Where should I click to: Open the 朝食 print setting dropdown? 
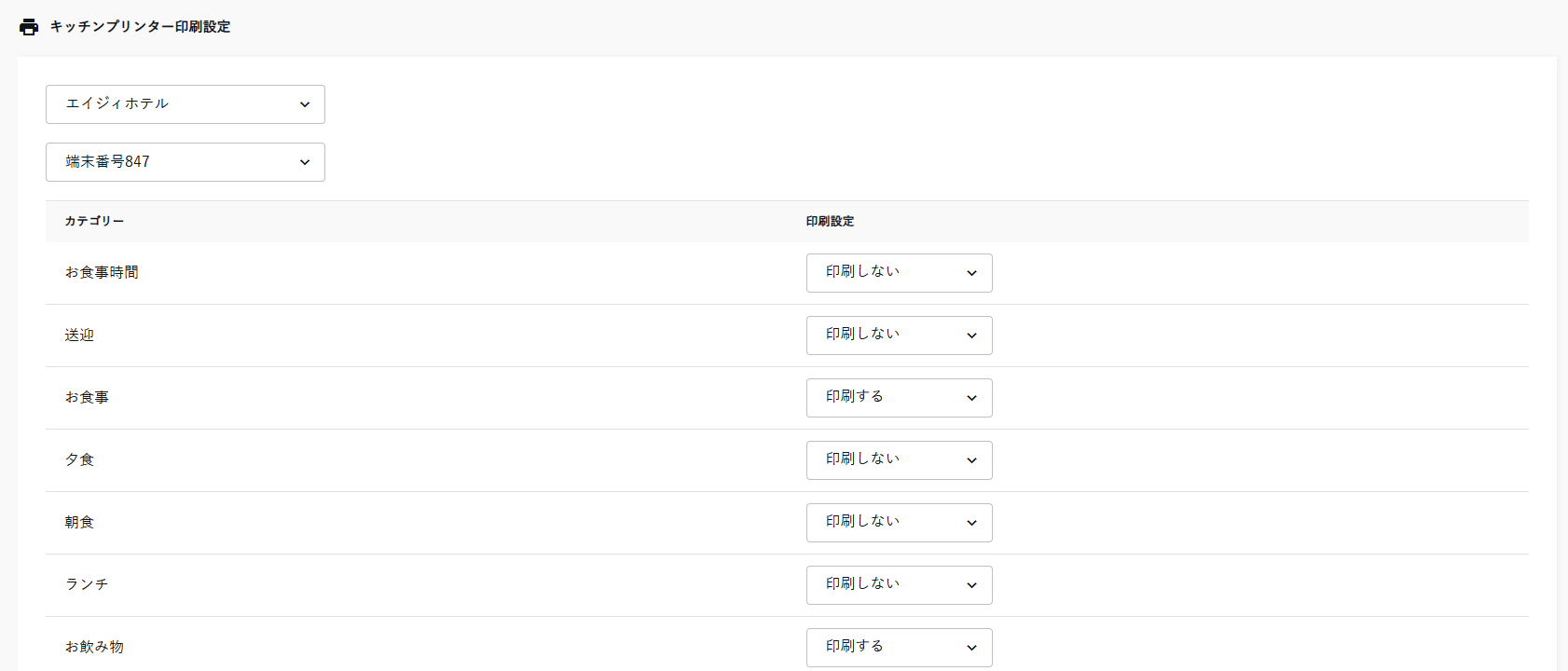(x=899, y=523)
